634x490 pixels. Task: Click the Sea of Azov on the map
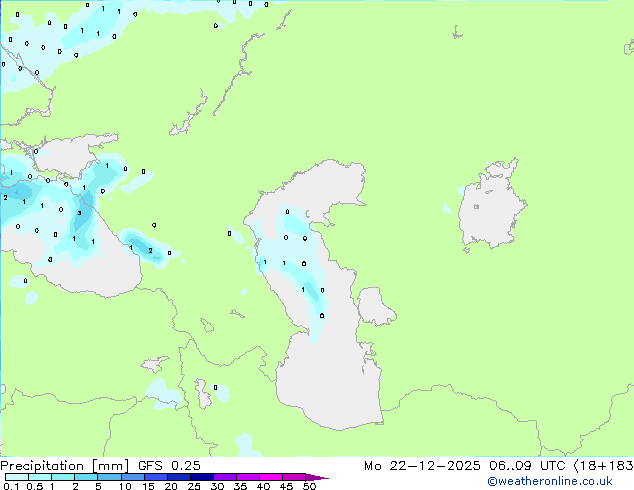pyautogui.click(x=69, y=156)
